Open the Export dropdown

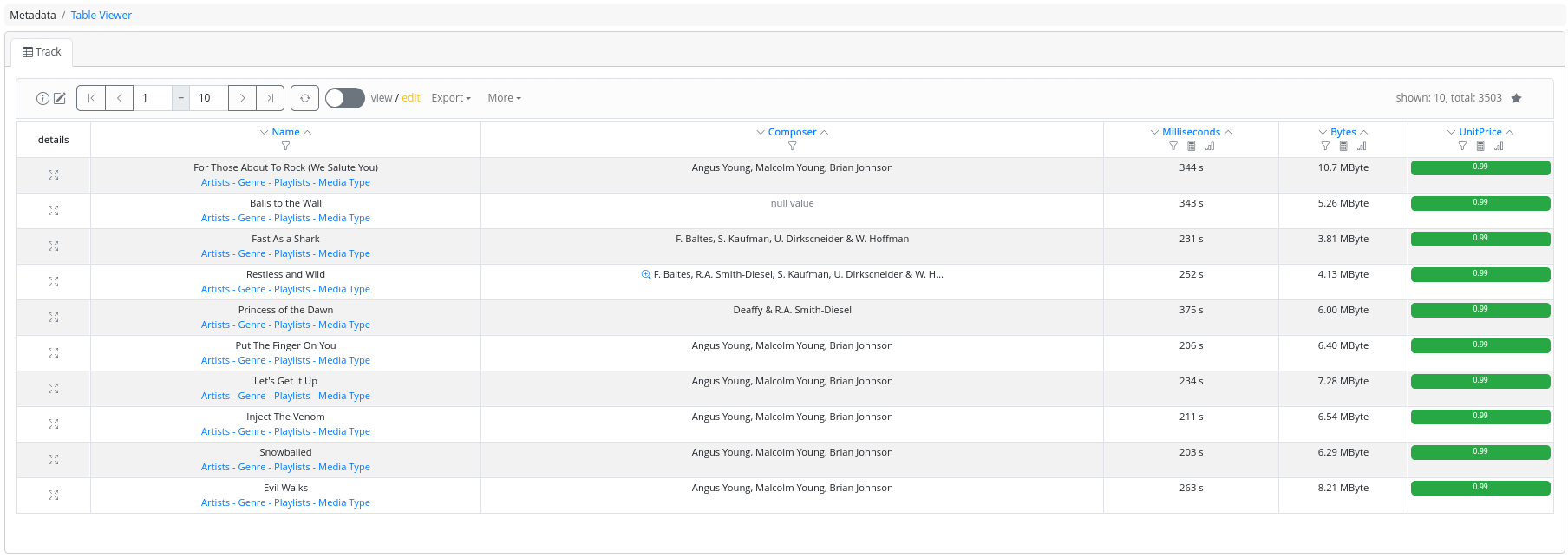(450, 98)
